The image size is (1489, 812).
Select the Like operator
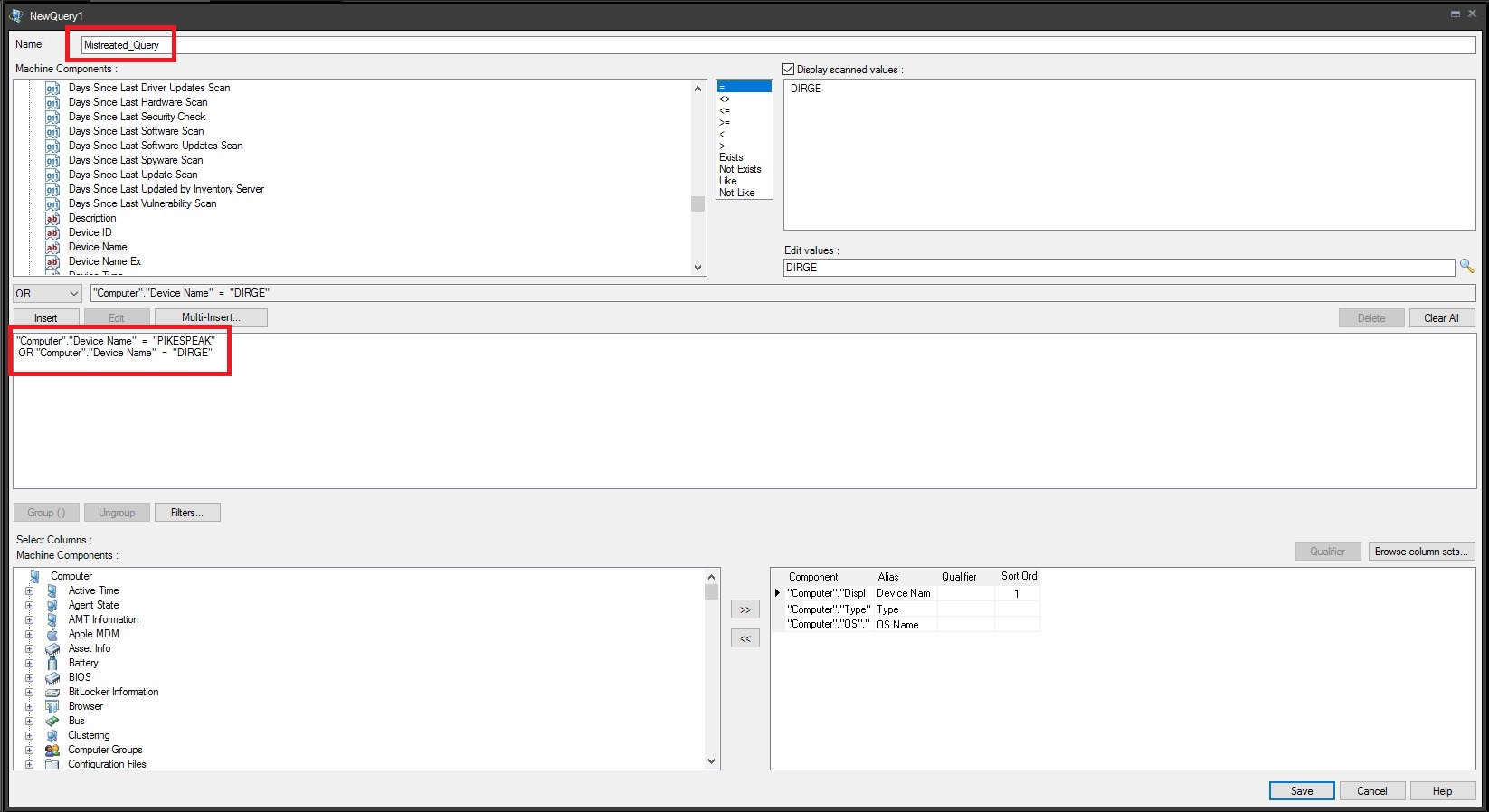744,181
